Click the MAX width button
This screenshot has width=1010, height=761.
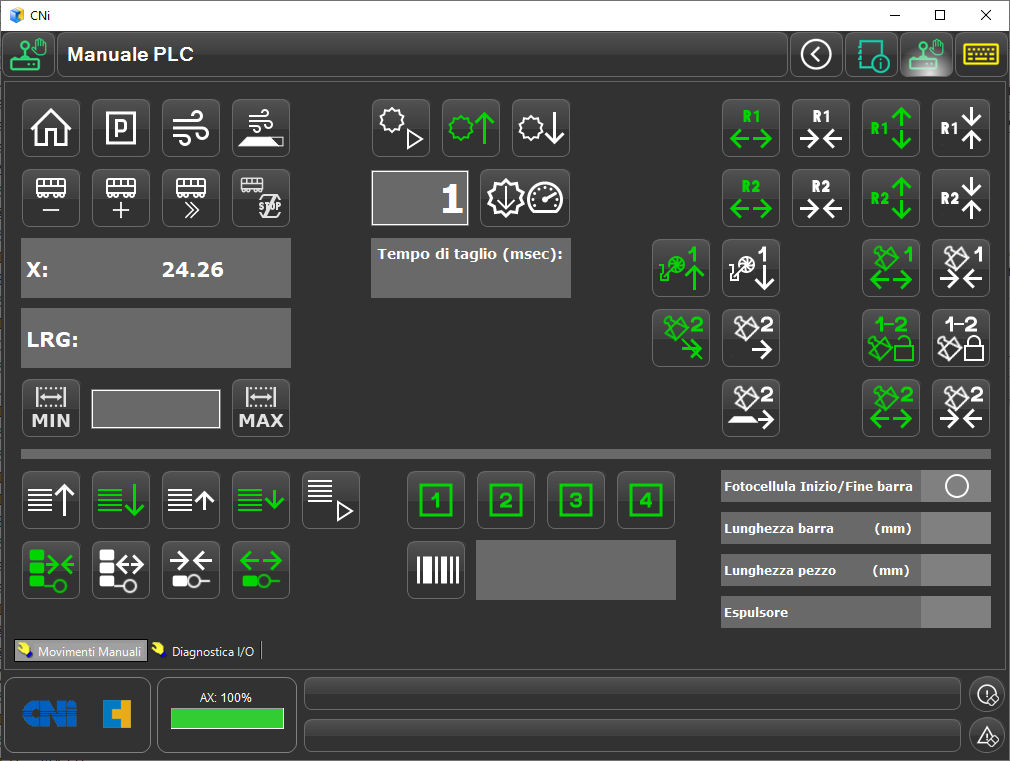click(x=261, y=409)
